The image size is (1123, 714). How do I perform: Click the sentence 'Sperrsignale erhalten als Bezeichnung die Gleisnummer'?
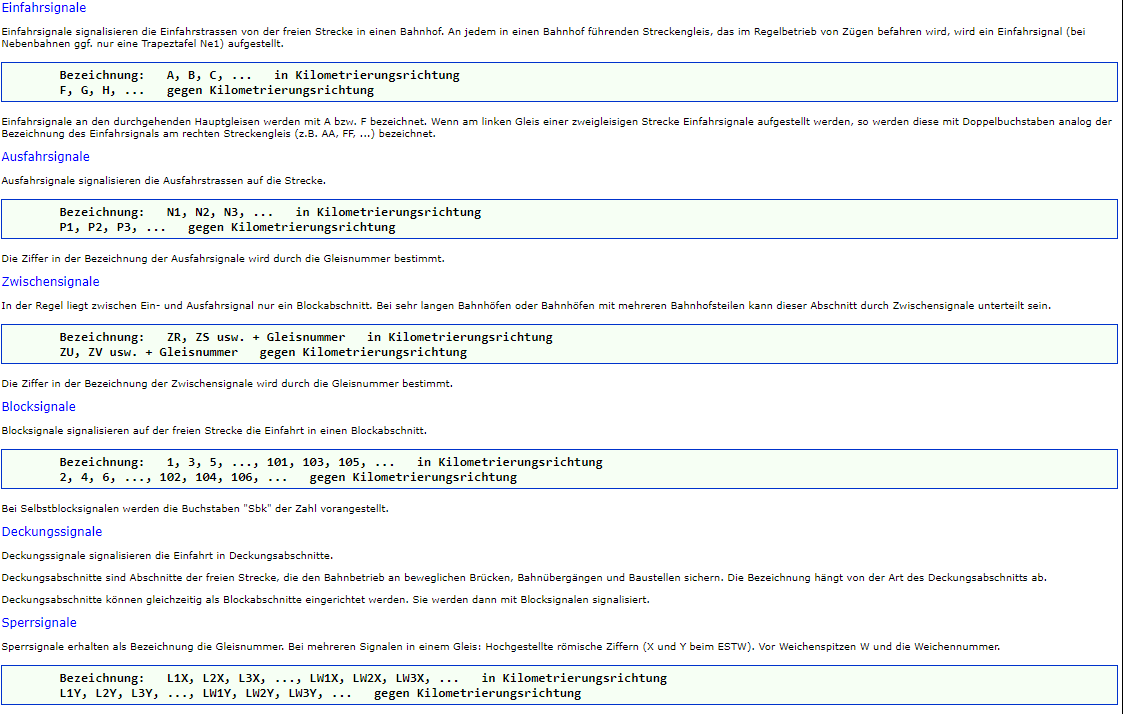[x=501, y=647]
